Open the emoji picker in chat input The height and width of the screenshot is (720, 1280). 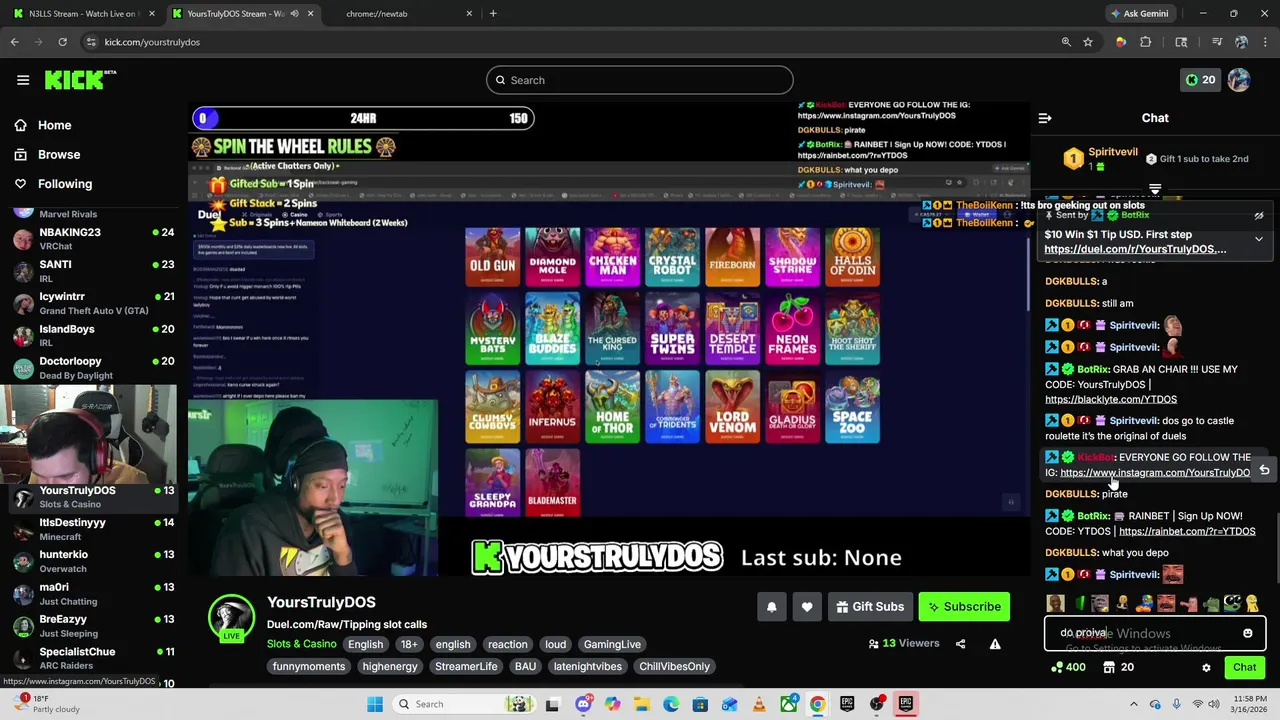[1247, 634]
